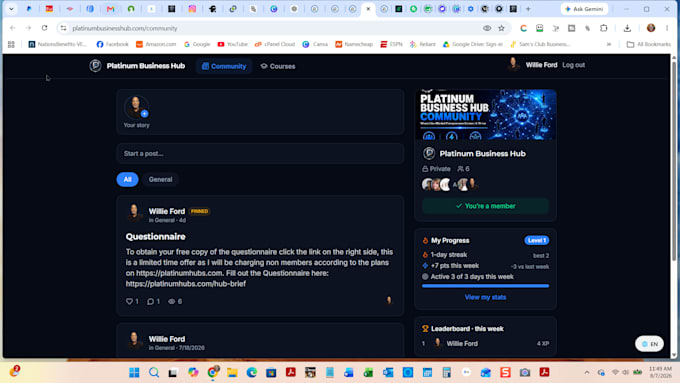Select the General filter pill
680x383 pixels.
(x=160, y=180)
